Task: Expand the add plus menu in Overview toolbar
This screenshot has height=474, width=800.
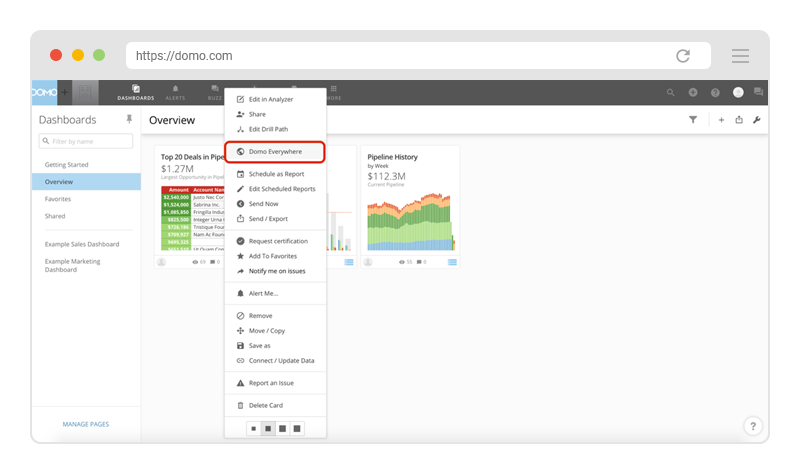Action: [x=721, y=120]
